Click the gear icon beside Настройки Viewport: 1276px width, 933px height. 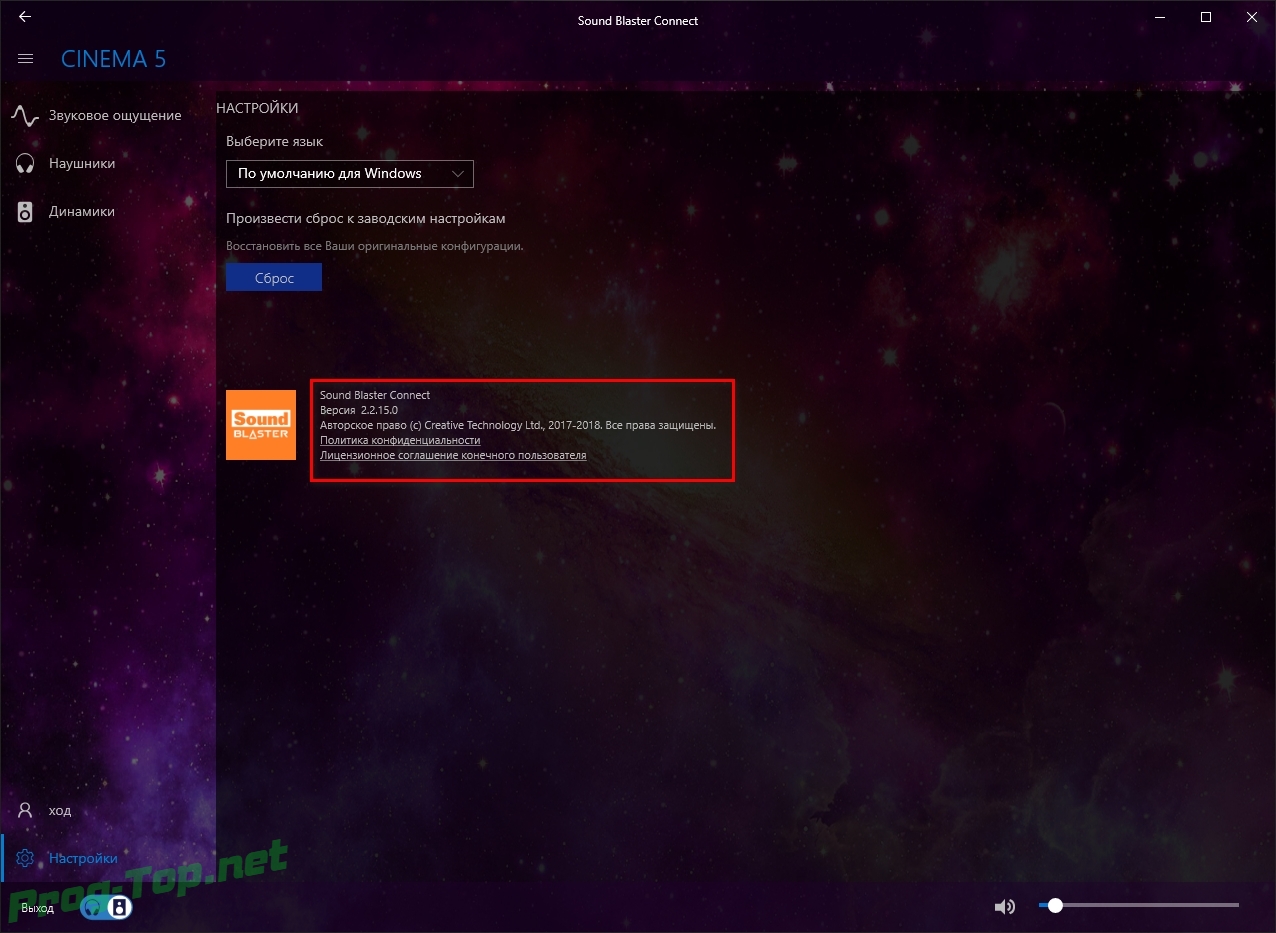click(26, 858)
